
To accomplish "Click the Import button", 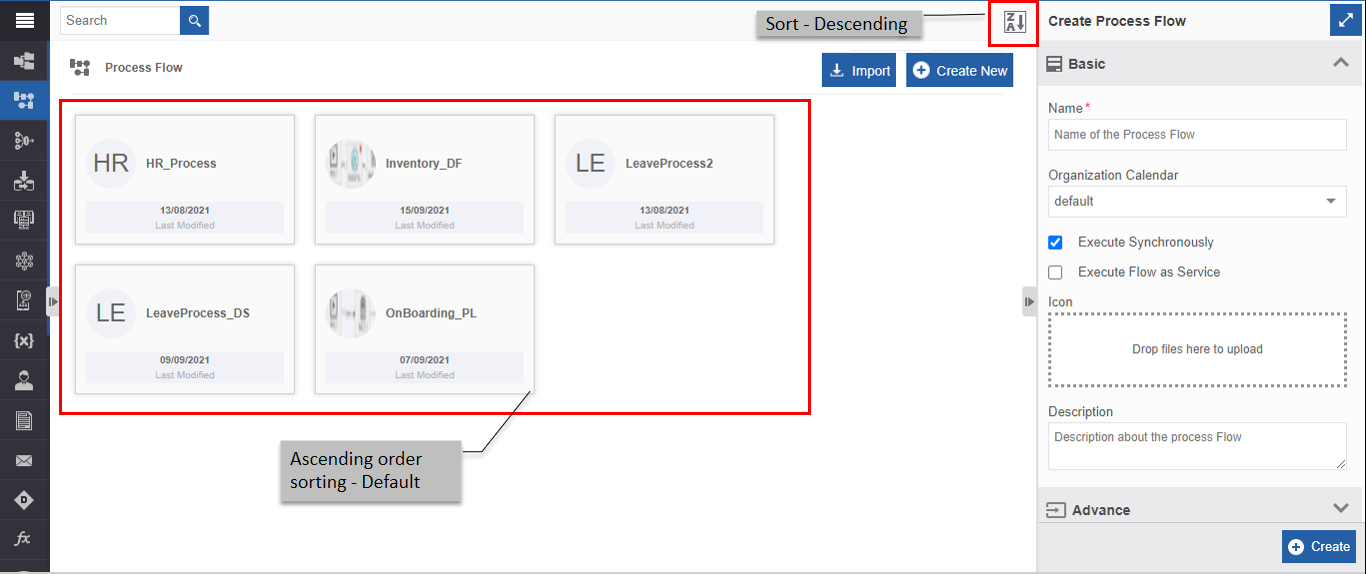I will pos(859,70).
